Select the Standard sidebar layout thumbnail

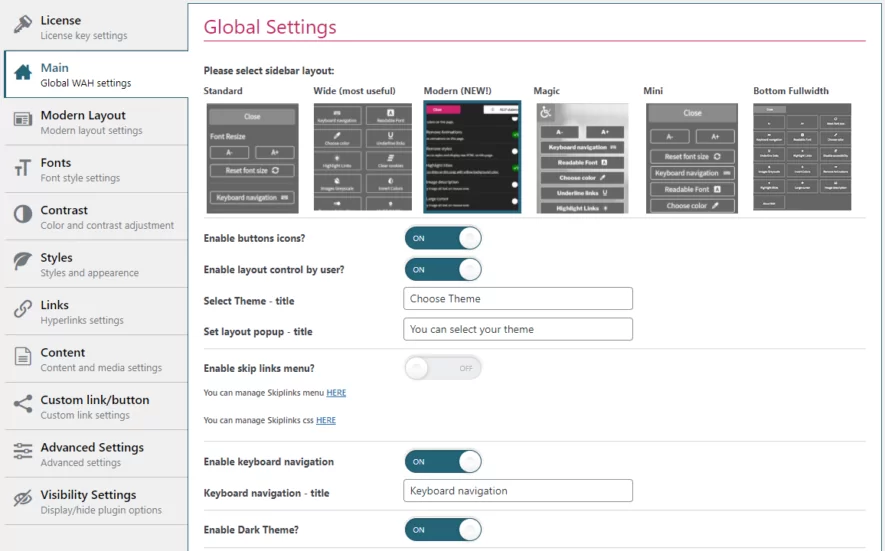point(252,158)
